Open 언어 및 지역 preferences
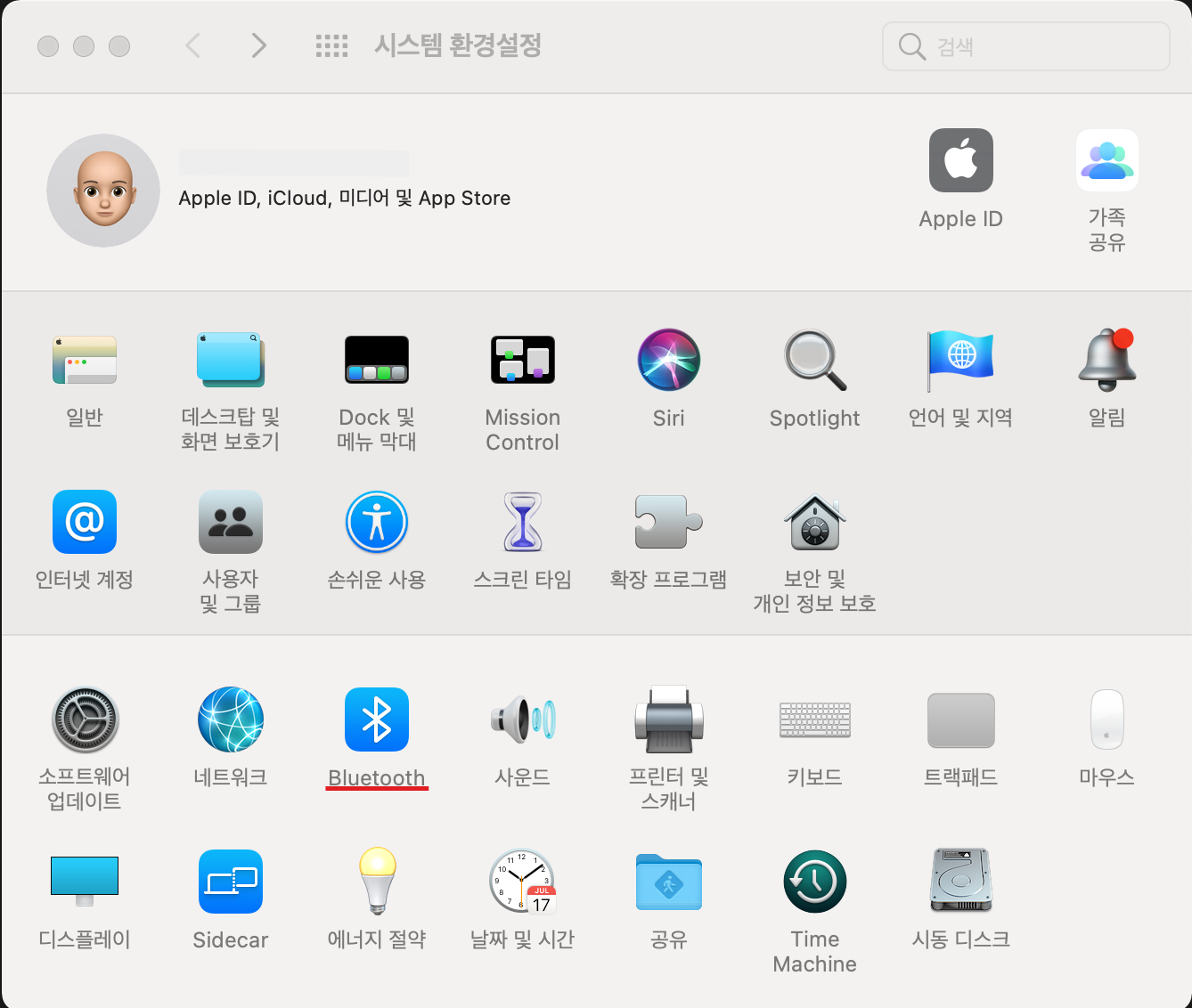This screenshot has height=1008, width=1192. [960, 360]
